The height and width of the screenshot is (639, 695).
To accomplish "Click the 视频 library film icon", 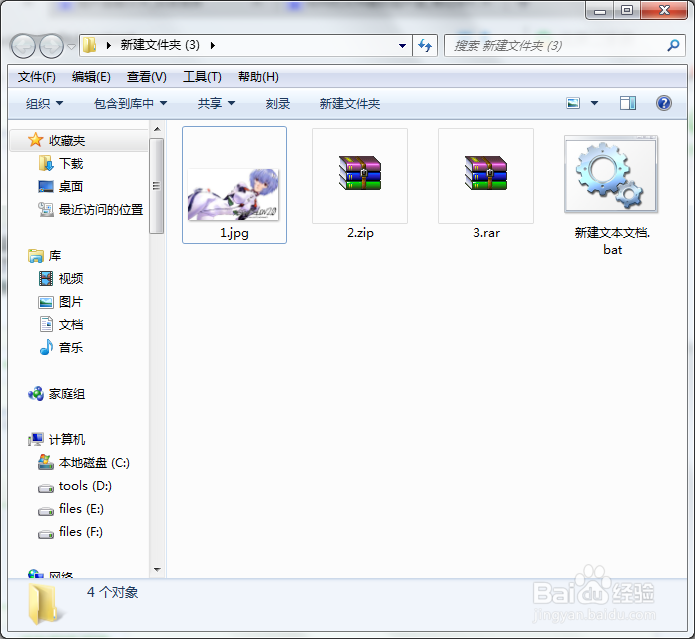I will tap(46, 279).
